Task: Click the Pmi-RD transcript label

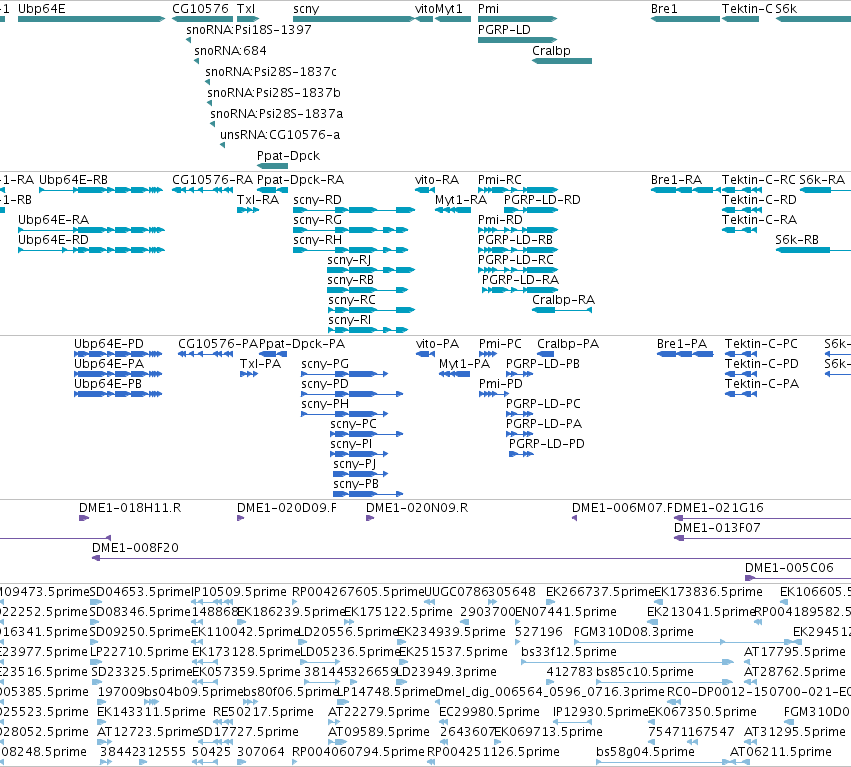Action: coord(500,220)
